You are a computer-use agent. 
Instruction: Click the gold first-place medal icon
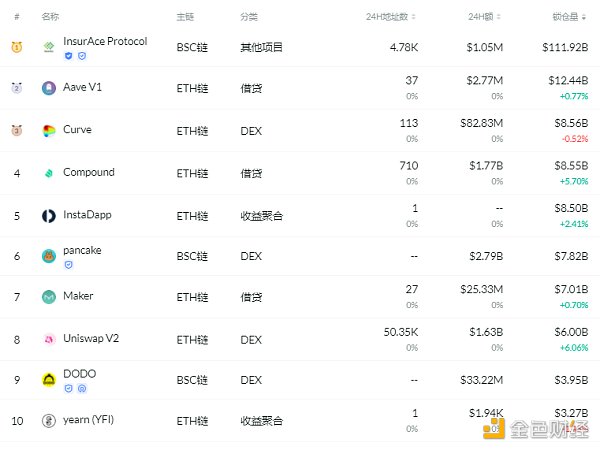click(17, 47)
